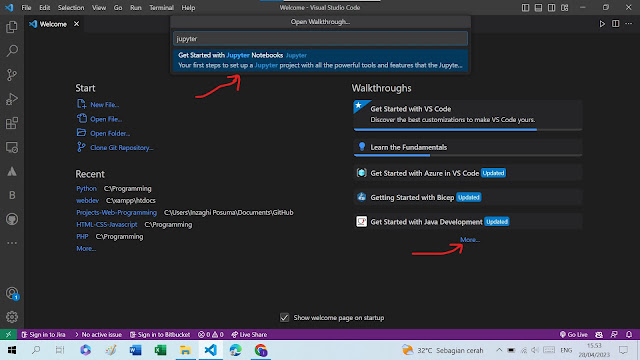Open the Terminal menu
640x360 pixels.
coord(161,8)
